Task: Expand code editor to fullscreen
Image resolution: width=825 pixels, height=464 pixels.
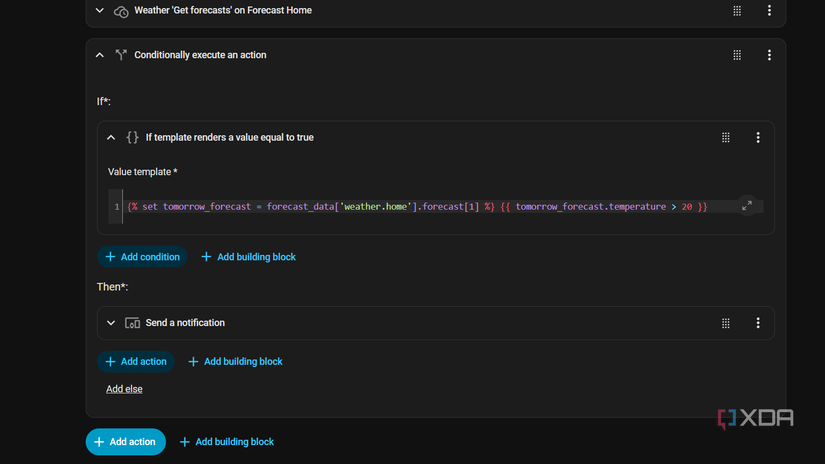Action: coord(747,206)
